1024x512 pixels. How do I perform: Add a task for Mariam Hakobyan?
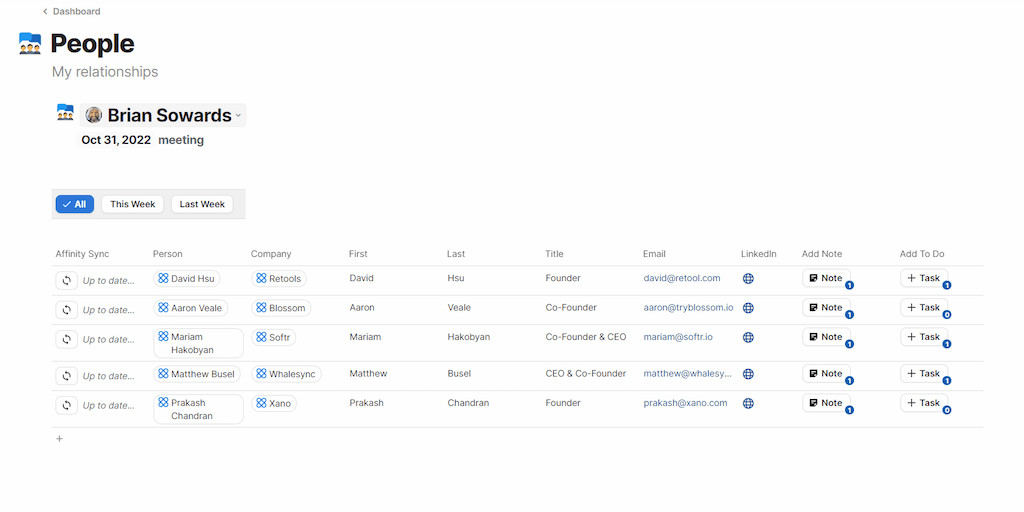click(924, 337)
